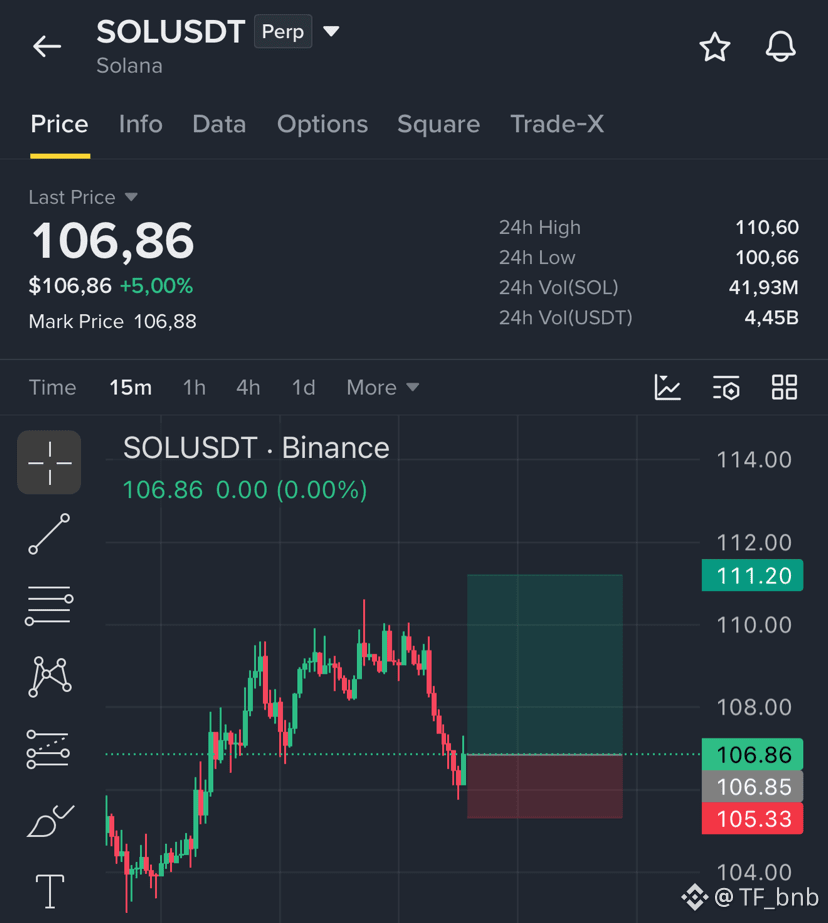This screenshot has width=828, height=923.
Task: Click the 24h Low value 100,66
Action: (x=767, y=257)
